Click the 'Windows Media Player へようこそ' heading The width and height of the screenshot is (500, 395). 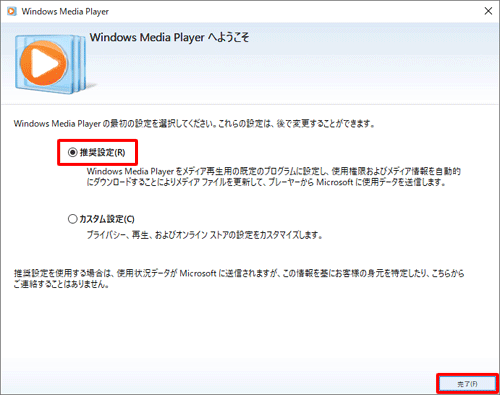click(169, 37)
